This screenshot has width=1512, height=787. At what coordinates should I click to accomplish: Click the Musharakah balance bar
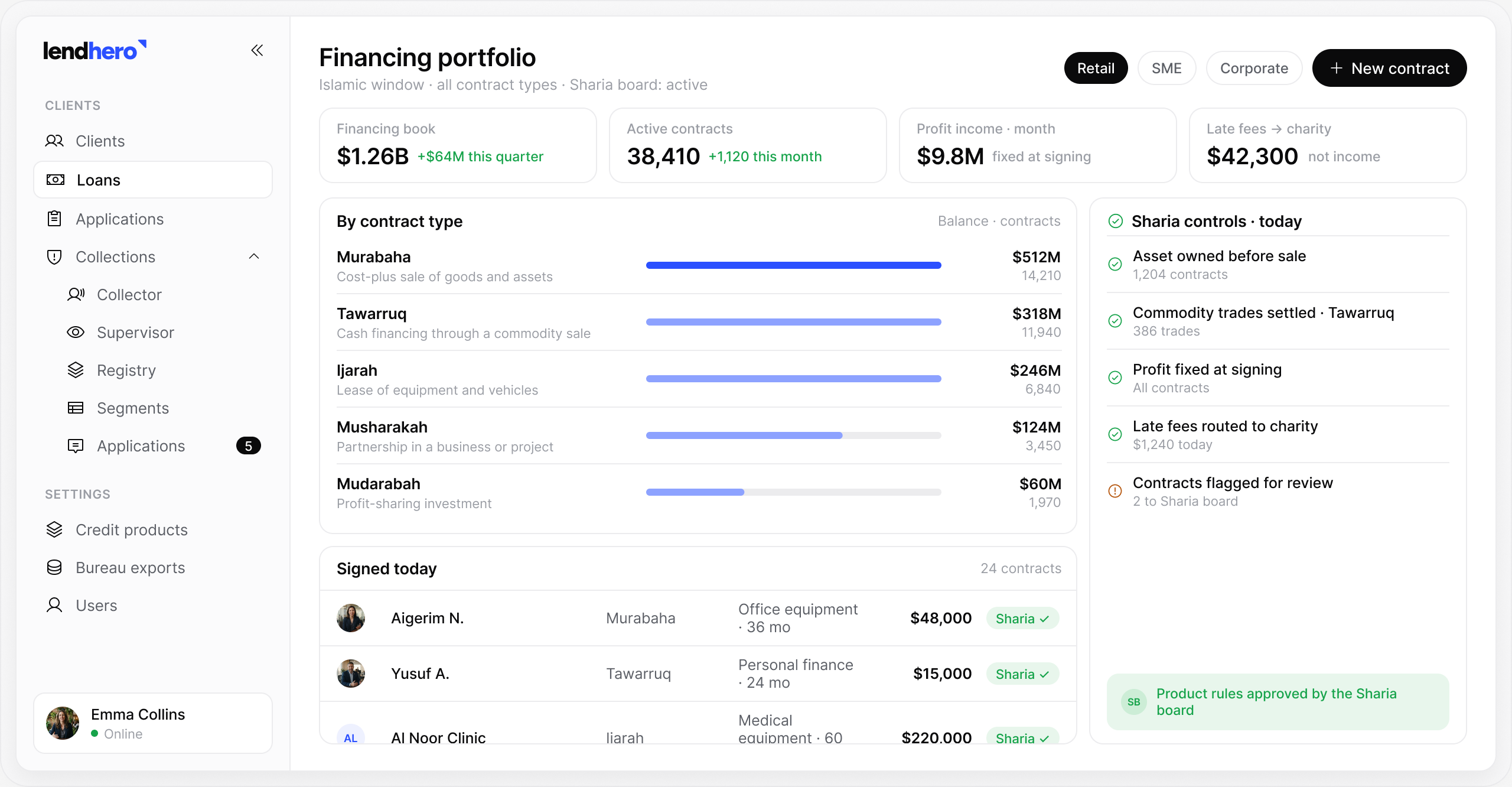click(x=793, y=435)
